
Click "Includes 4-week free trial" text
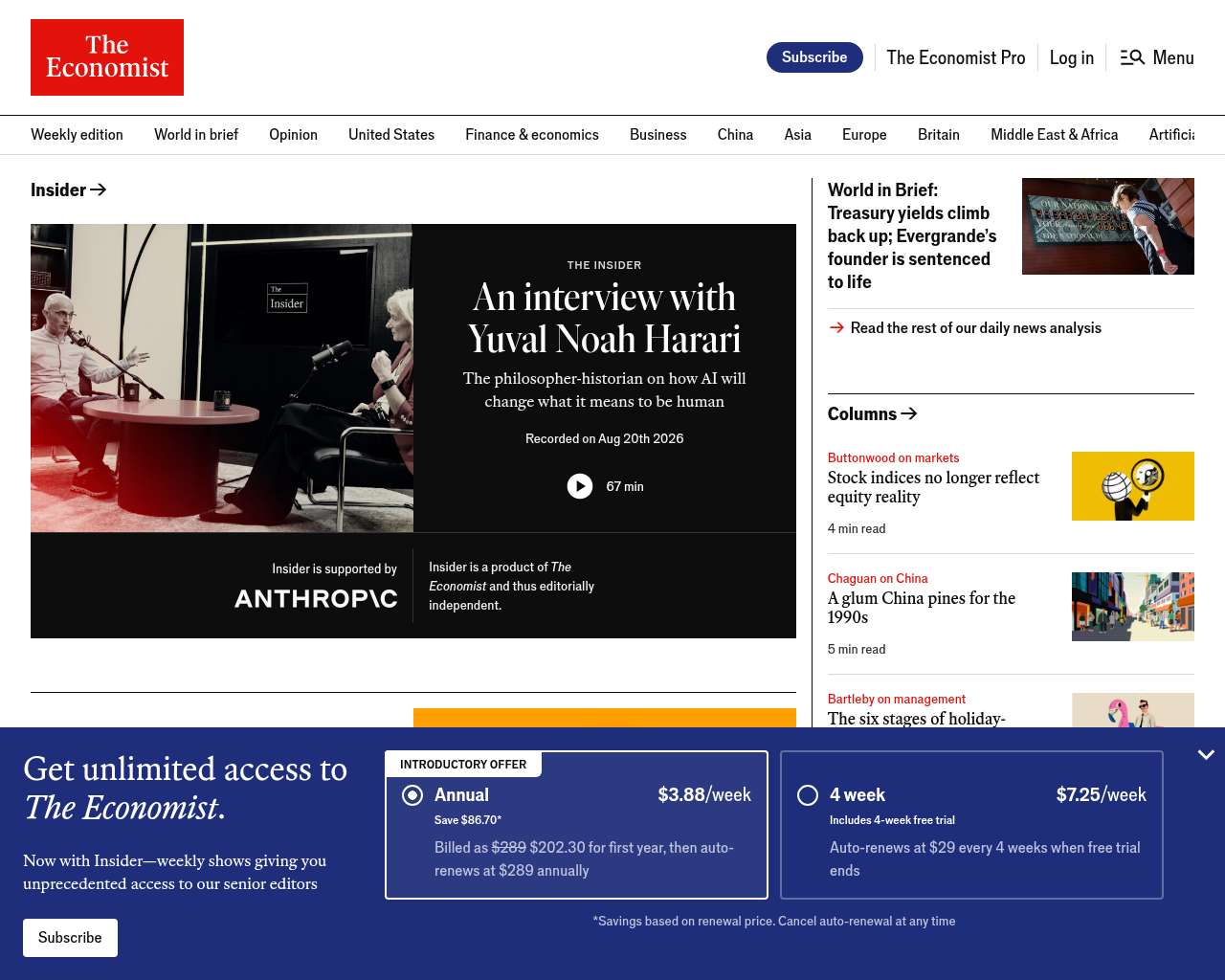(x=892, y=820)
